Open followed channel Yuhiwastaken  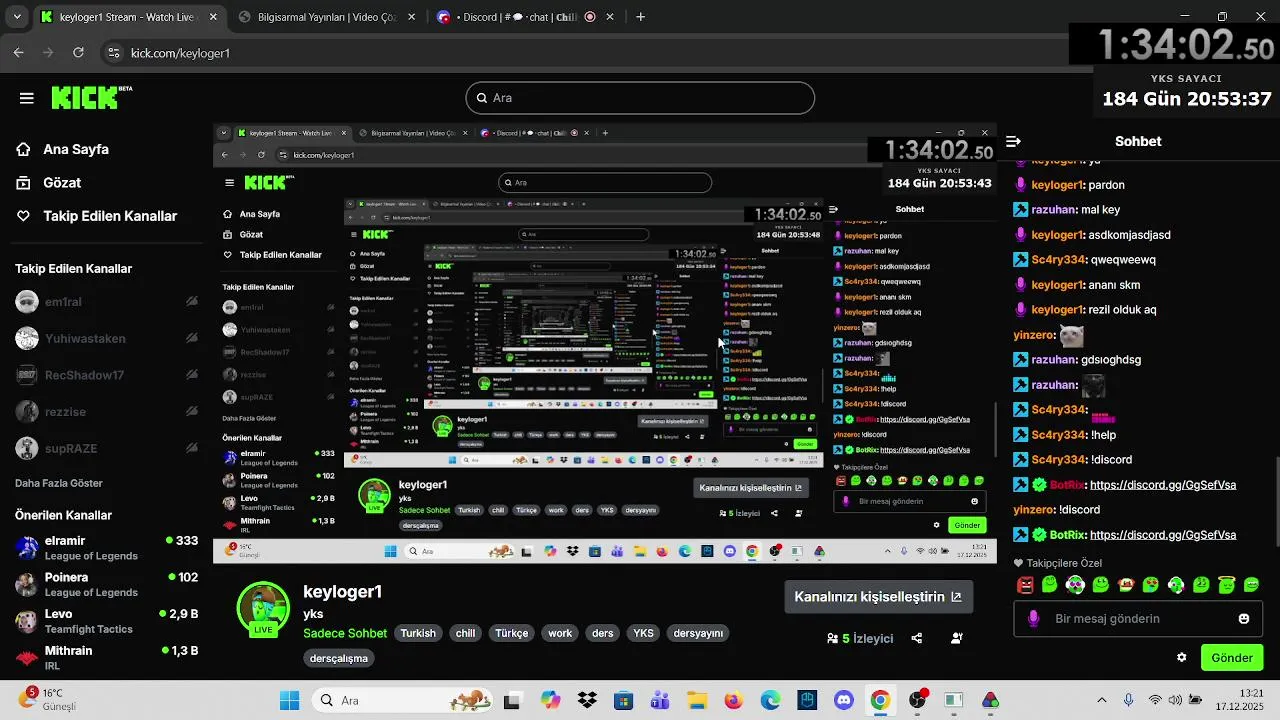pyautogui.click(x=107, y=338)
